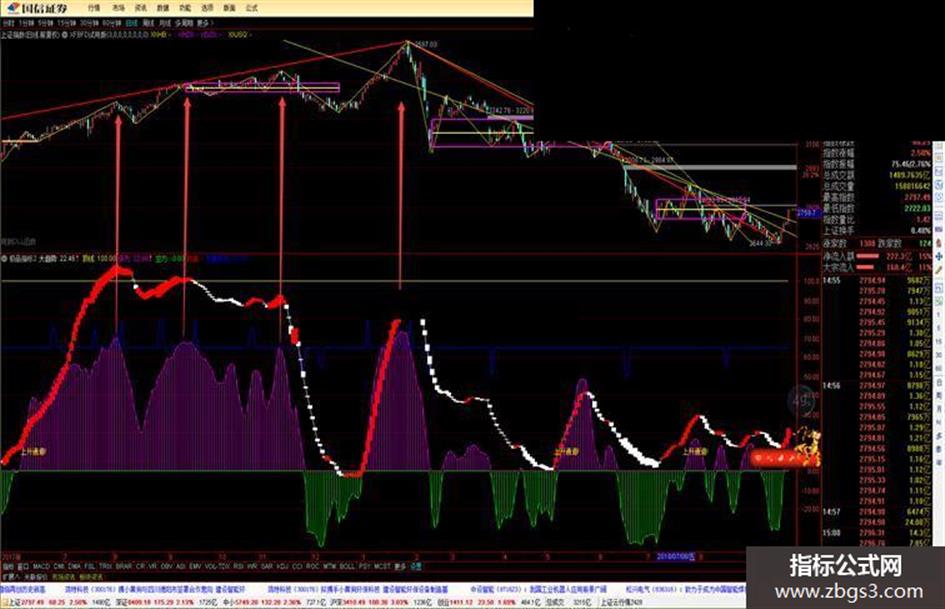Image resolution: width=945 pixels, height=609 pixels.
Task: Click the 大宗流入 bar row
Action: tap(877, 267)
